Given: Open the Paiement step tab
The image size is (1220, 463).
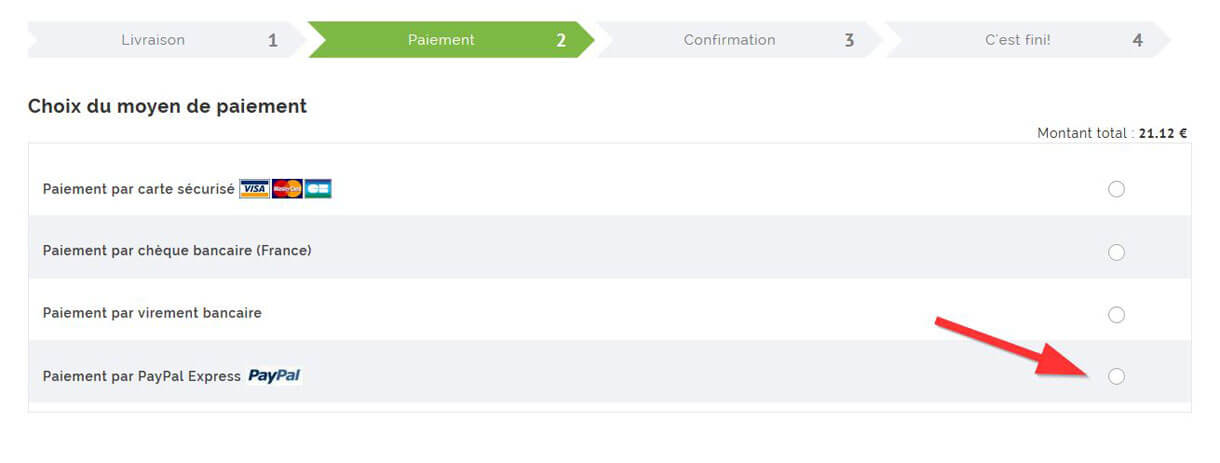Looking at the screenshot, I should (441, 40).
